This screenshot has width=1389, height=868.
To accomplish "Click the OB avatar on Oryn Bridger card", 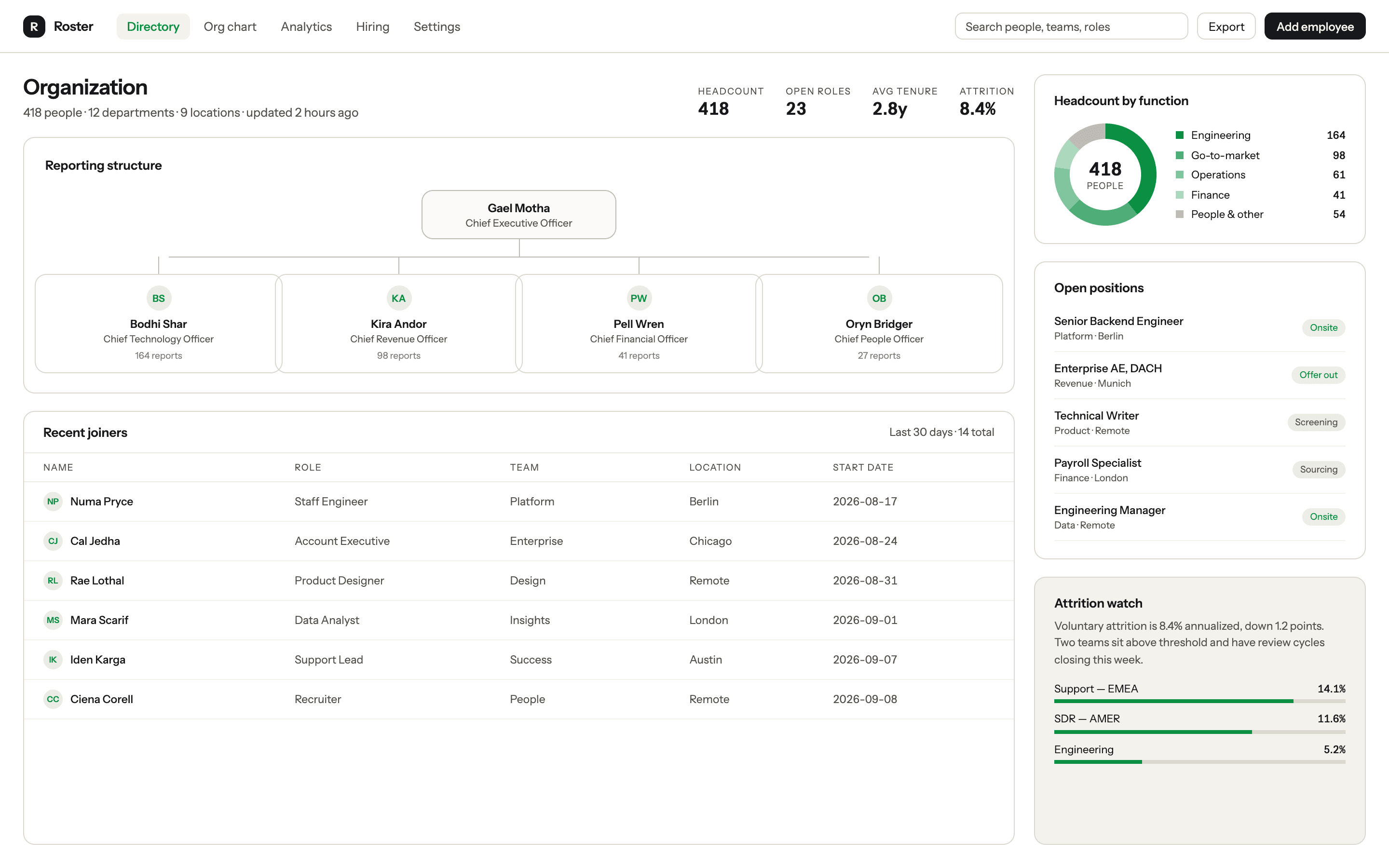I will click(879, 298).
